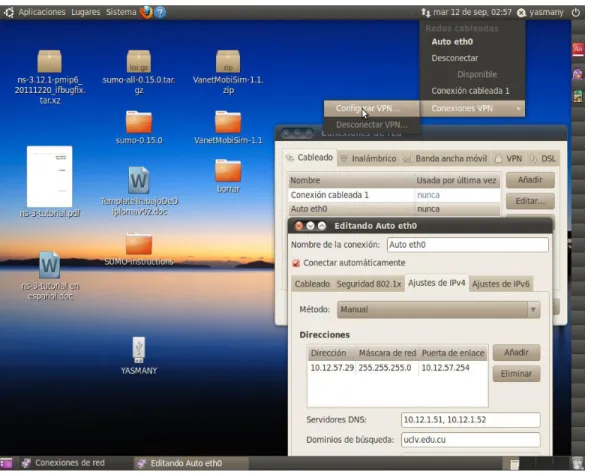This screenshot has width=591, height=475.
Task: Open ns-3.12.1-pmip6 tar.xz archive icon
Action: coord(50,61)
